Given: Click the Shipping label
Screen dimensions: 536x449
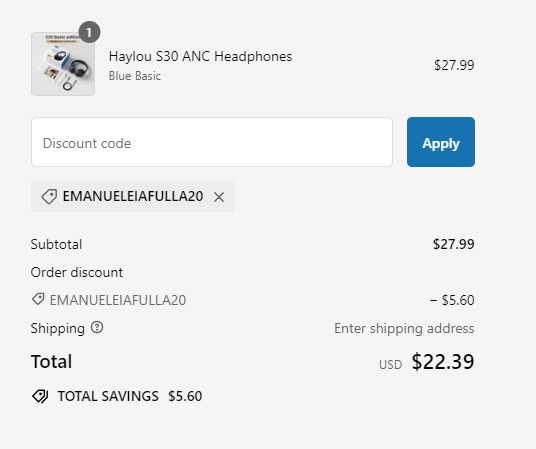Looking at the screenshot, I should point(58,328).
